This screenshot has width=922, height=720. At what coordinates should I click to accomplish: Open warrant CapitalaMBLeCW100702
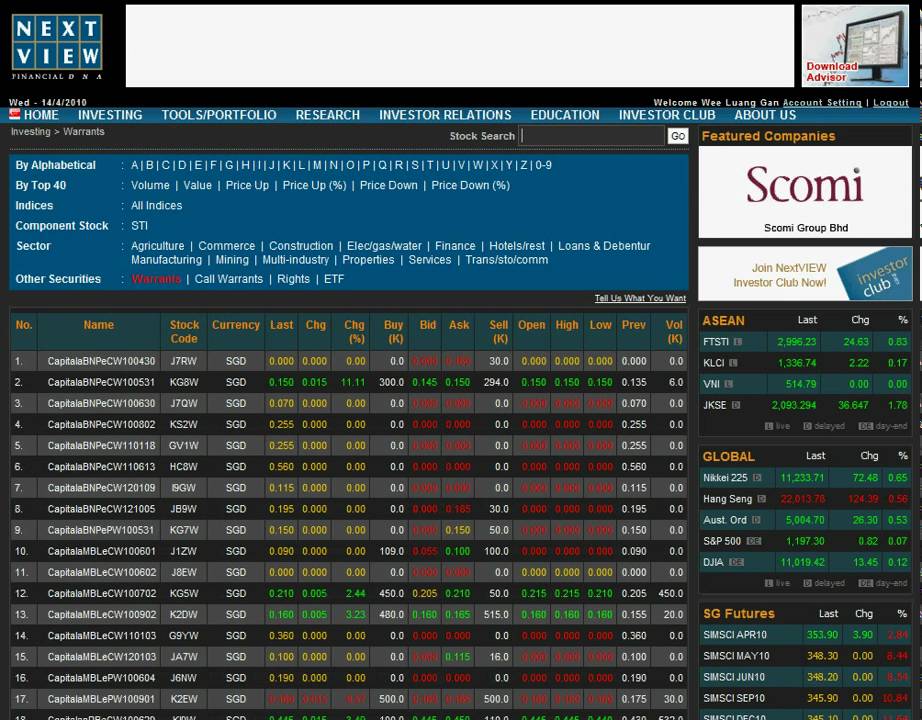102,594
